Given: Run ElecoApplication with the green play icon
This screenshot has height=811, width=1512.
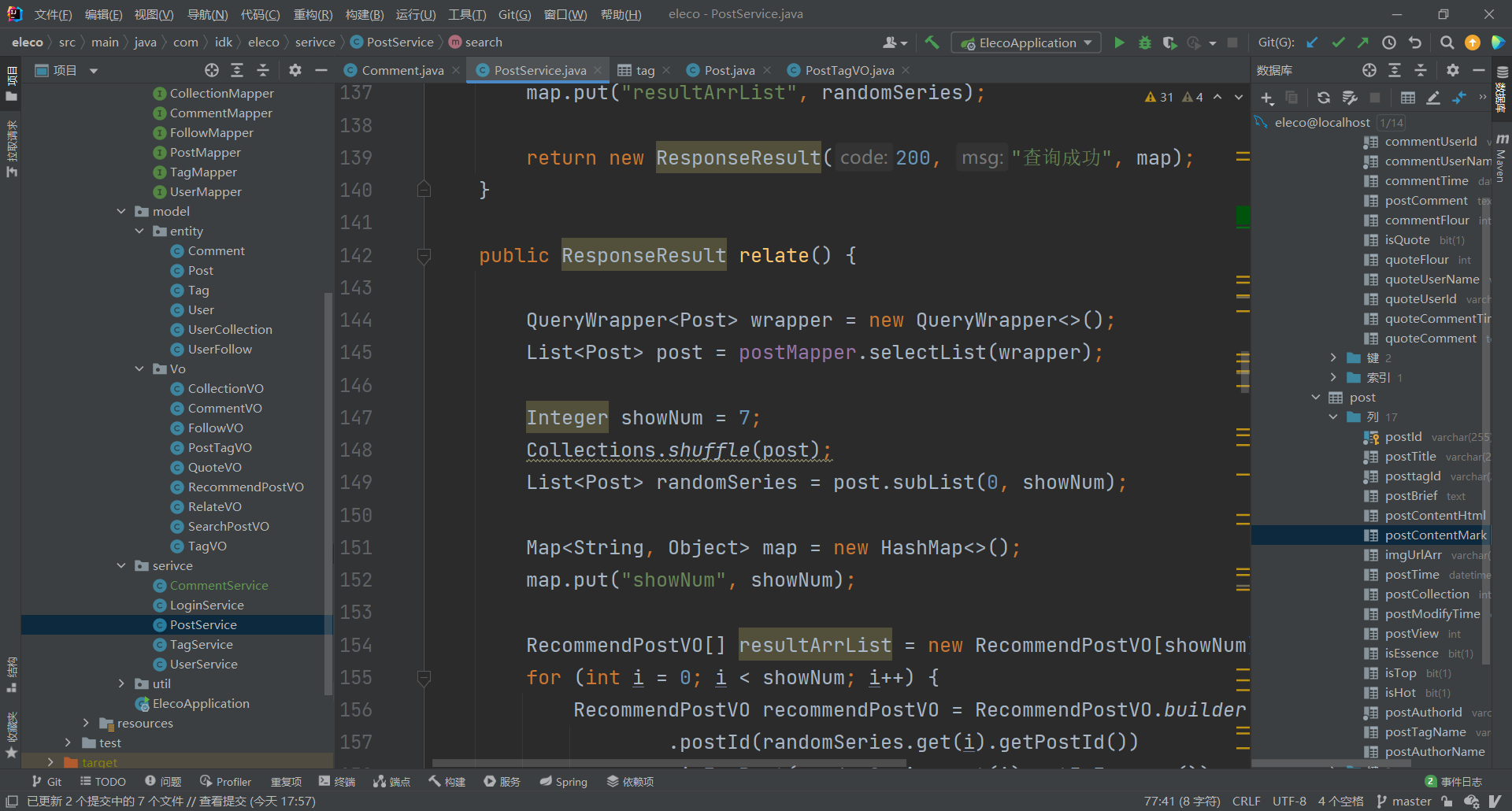Looking at the screenshot, I should (x=1118, y=43).
